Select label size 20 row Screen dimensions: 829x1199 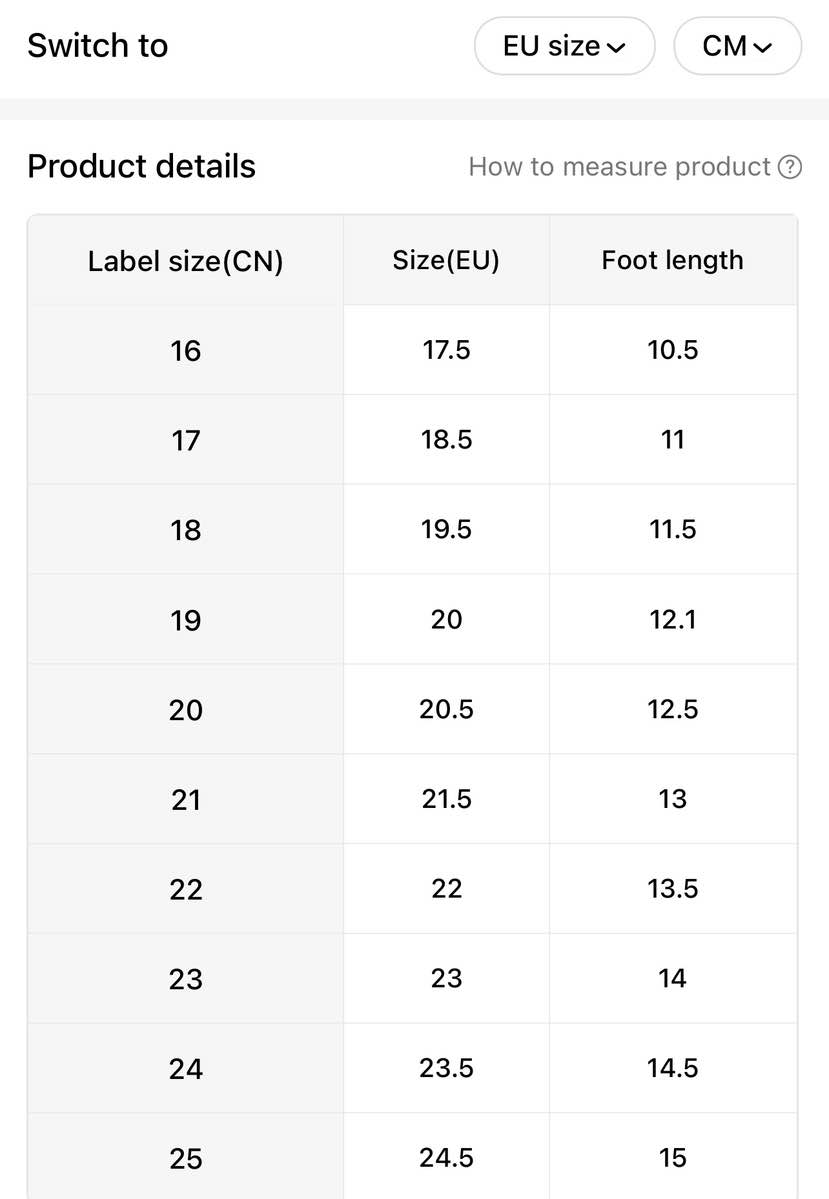coord(186,710)
